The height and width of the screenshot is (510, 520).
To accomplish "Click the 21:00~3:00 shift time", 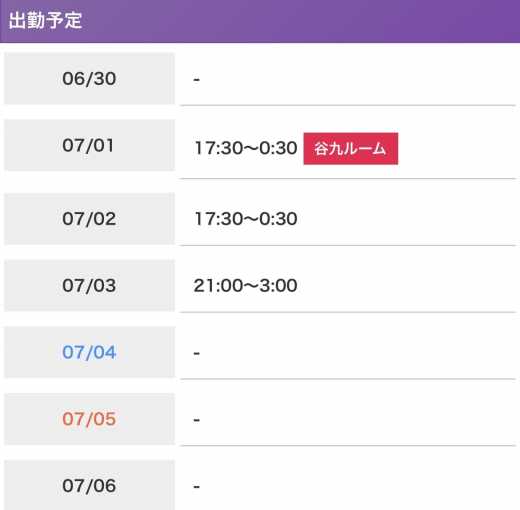I will click(246, 286).
